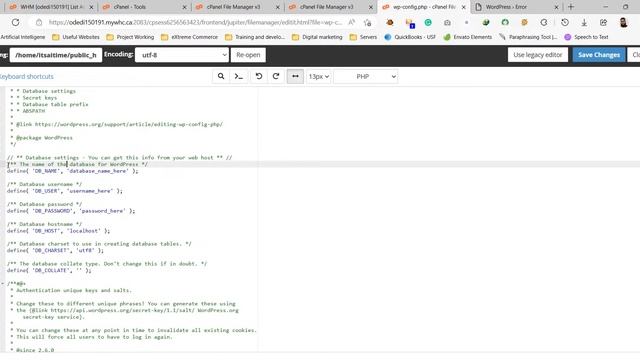The width and height of the screenshot is (640, 360).
Task: Open the PHP language mode dropdown
Action: (366, 76)
